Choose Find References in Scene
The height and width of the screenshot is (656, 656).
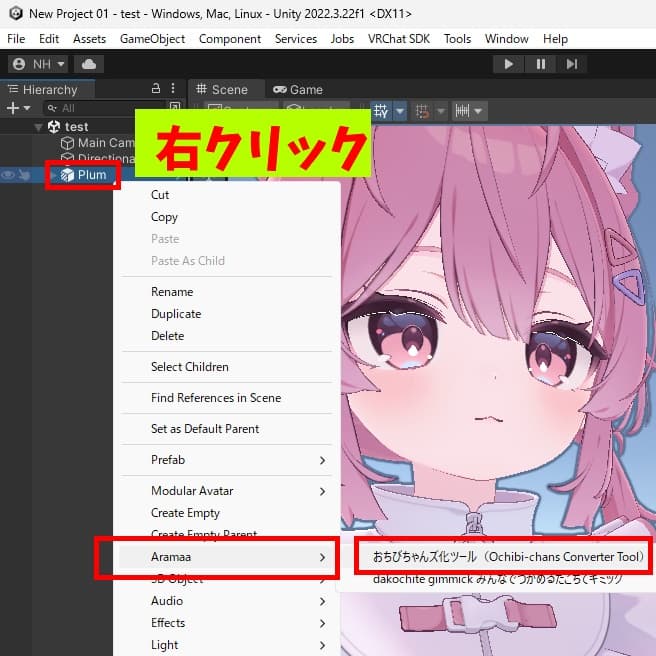click(x=227, y=398)
